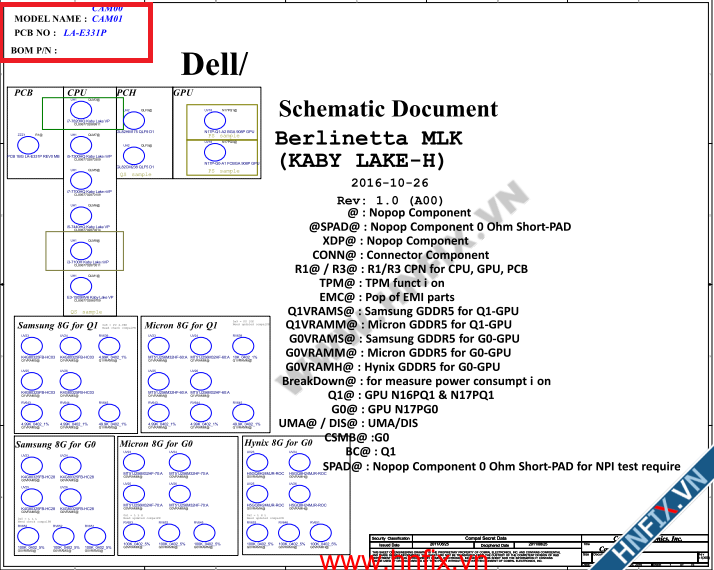Image resolution: width=714 pixels, height=570 pixels.
Task: Select the '@SPAD@' 0 Ohm Short-PAD legend line
Action: pyautogui.click(x=440, y=227)
